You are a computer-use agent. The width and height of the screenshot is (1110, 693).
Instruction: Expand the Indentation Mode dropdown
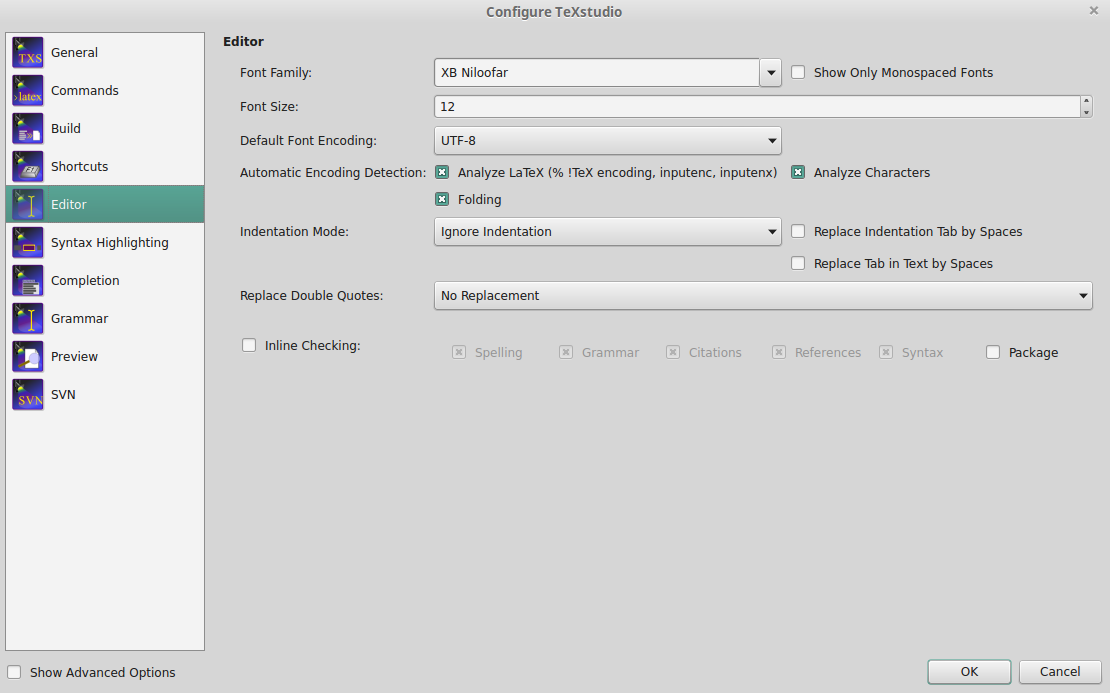point(607,231)
